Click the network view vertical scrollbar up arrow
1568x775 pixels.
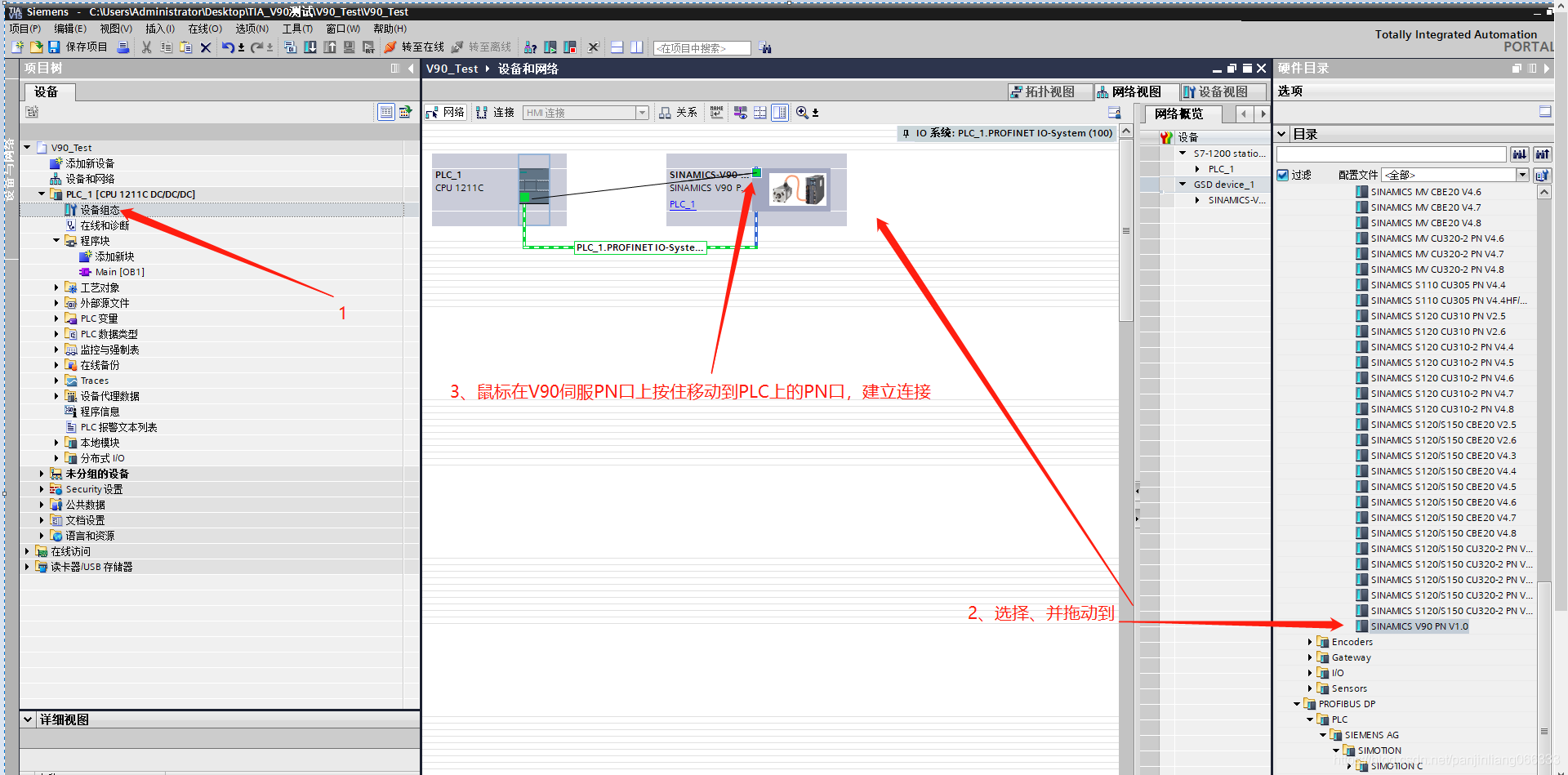pyautogui.click(x=1126, y=132)
